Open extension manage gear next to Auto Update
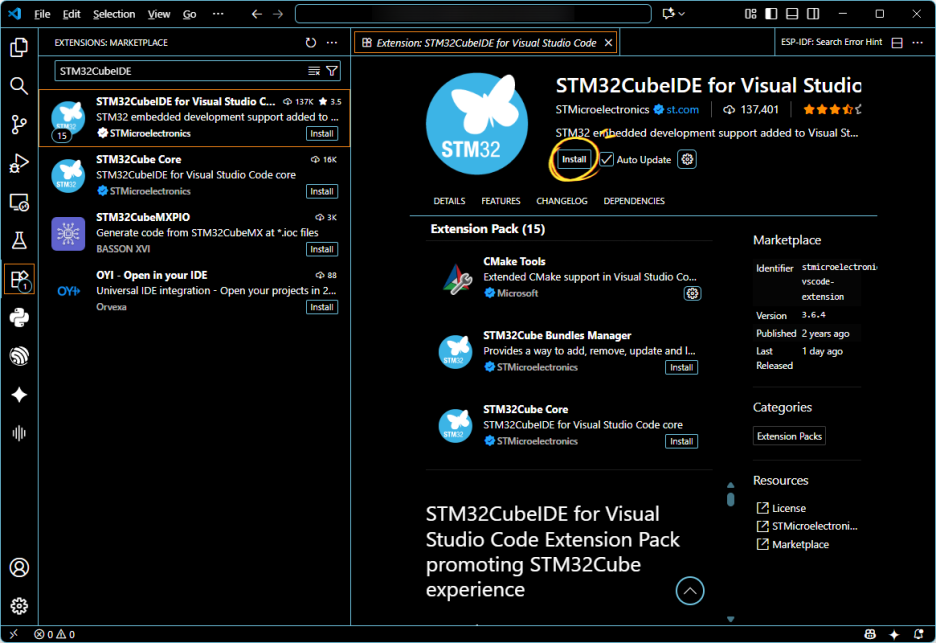The image size is (936, 643). click(687, 159)
